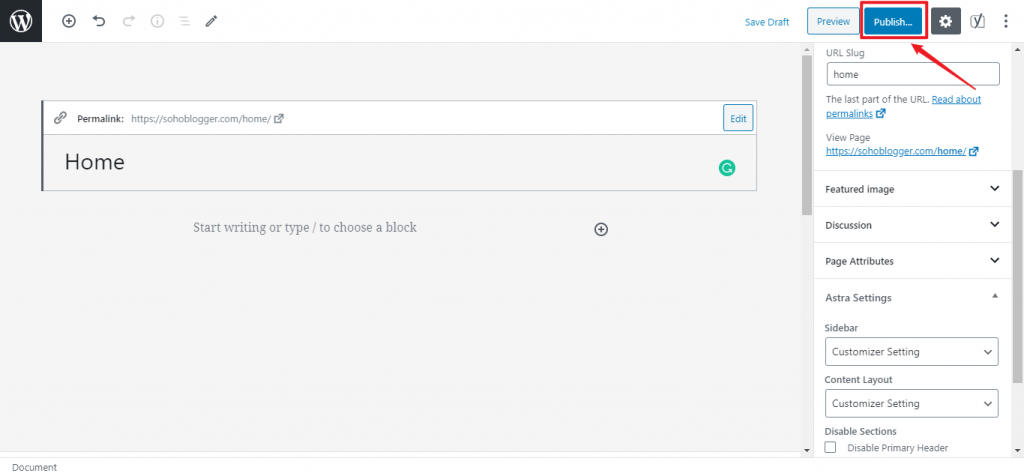The image size is (1024, 476).
Task: Open the content structure info icon
Action: 157,21
